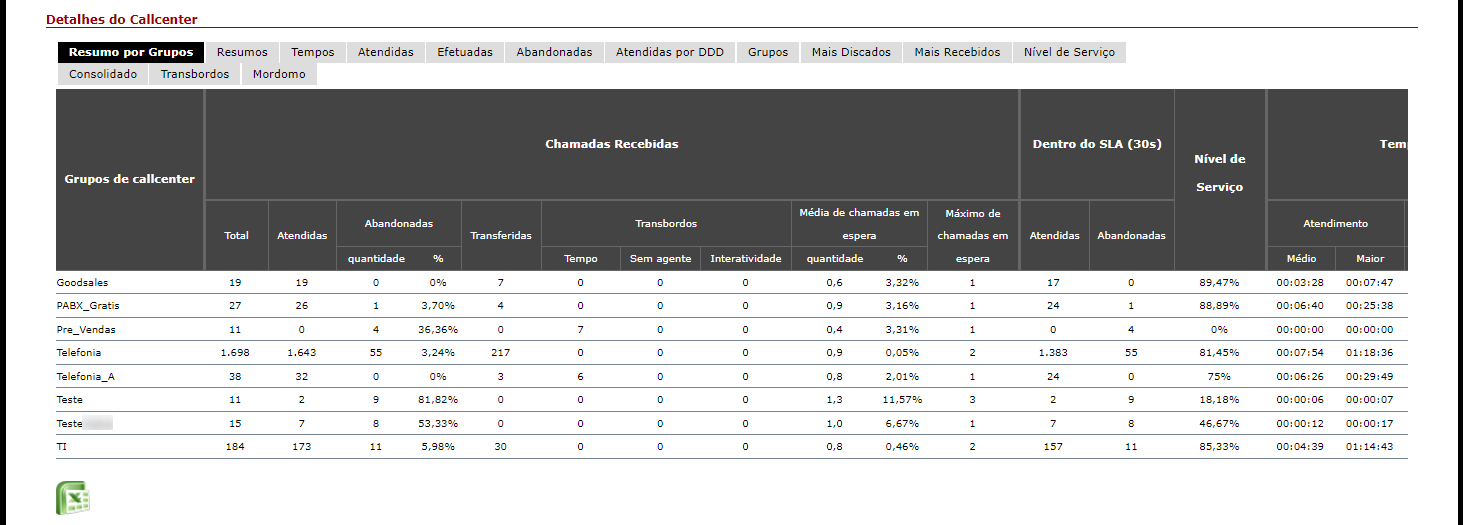Click Telefonia_A service level 75%
Screen dimensions: 1463x525
(1220, 376)
